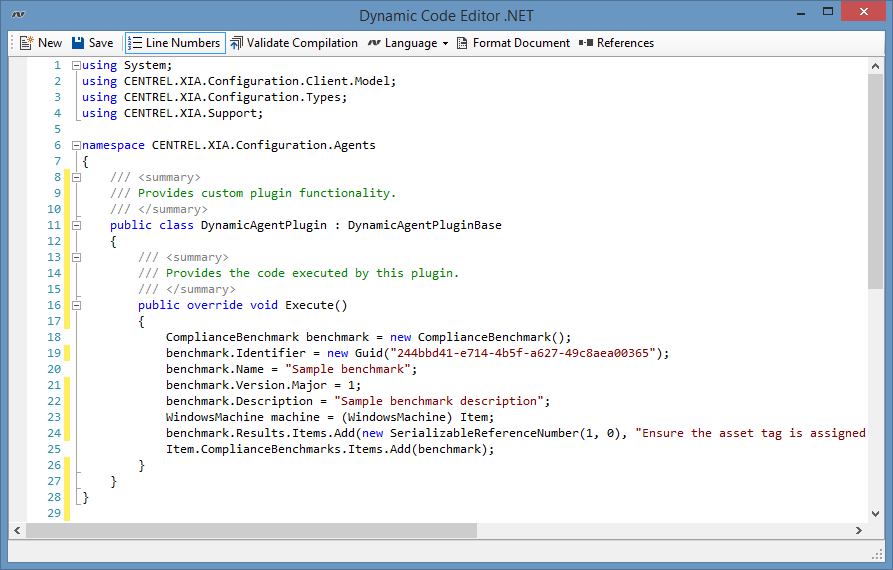This screenshot has height=570, width=893.
Task: Toggle the Line Numbers button
Action: click(x=175, y=43)
